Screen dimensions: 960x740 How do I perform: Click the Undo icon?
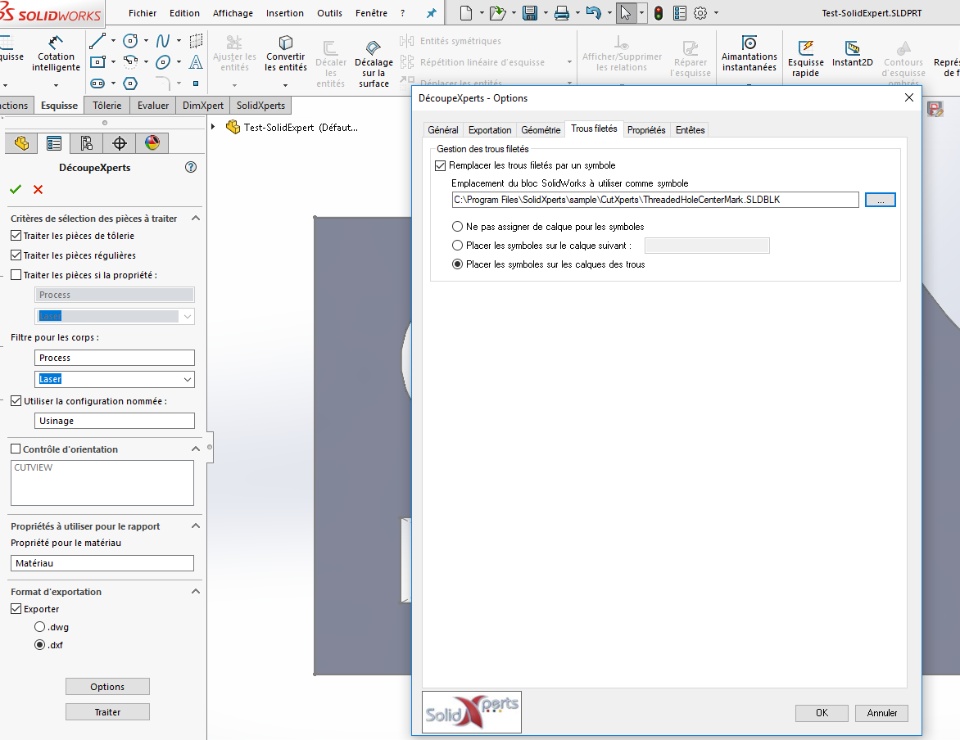pyautogui.click(x=593, y=13)
